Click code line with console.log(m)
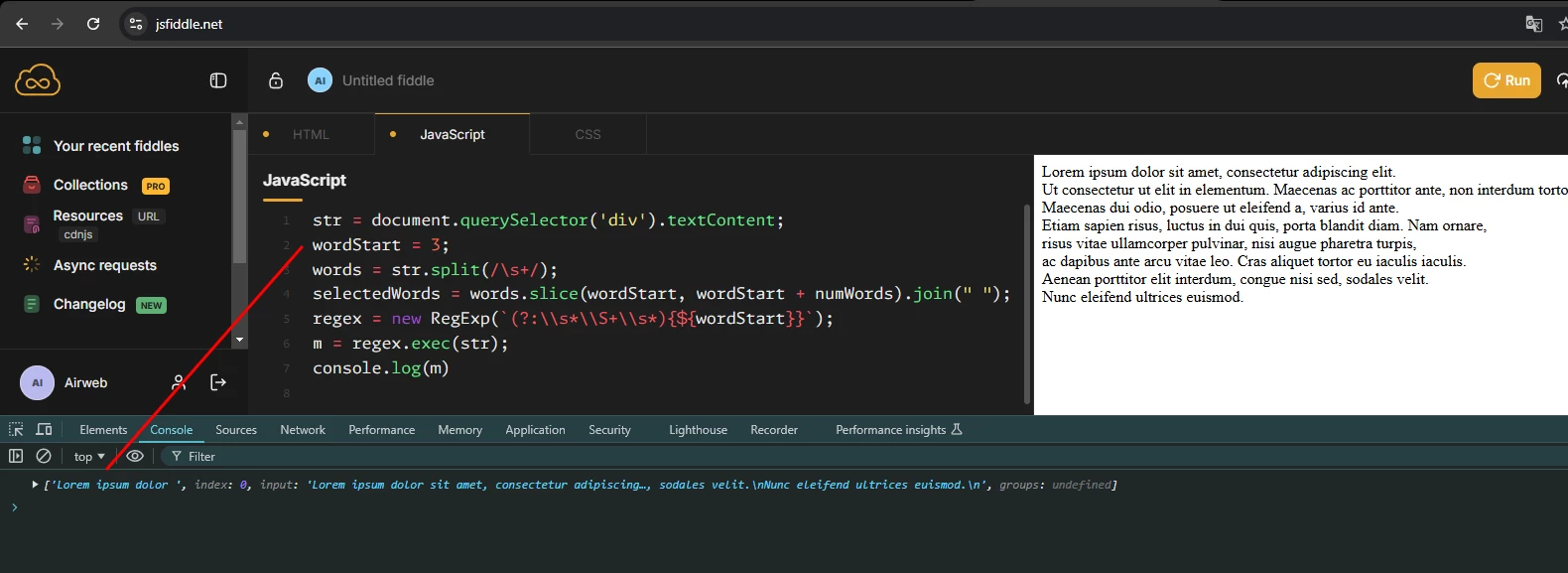1568x573 pixels. point(380,368)
